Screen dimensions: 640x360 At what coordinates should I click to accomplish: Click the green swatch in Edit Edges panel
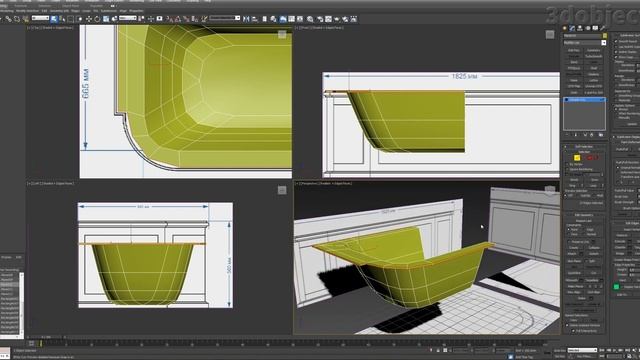tap(616, 287)
